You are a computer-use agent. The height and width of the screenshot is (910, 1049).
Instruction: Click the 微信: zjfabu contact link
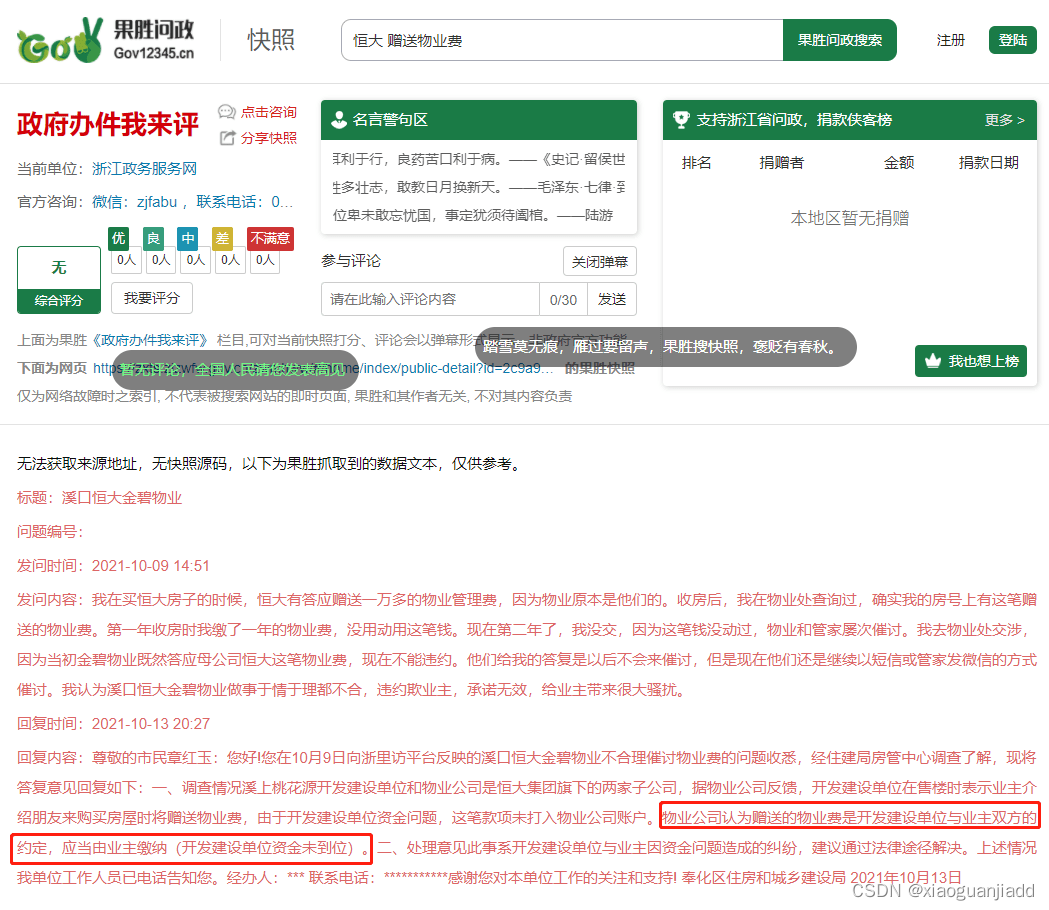(134, 202)
